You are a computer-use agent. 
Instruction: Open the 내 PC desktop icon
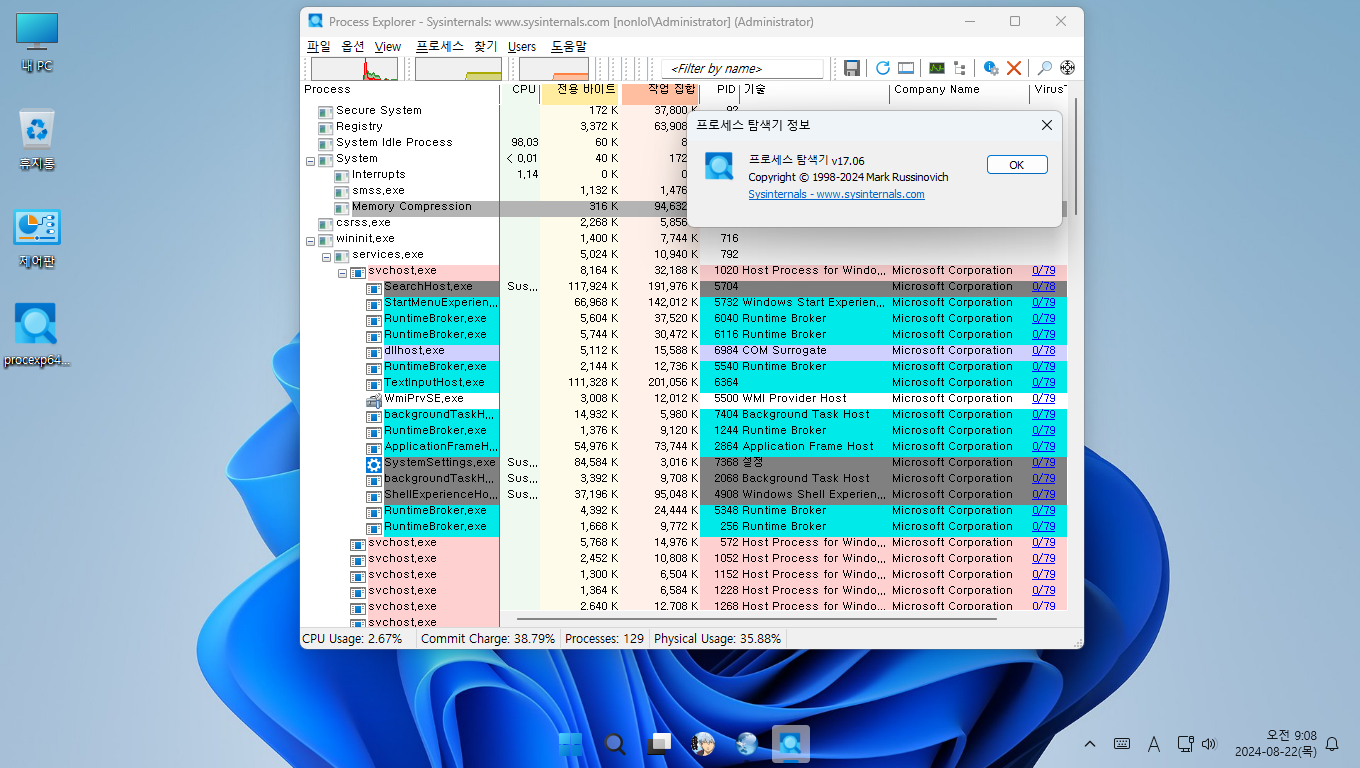pyautogui.click(x=37, y=44)
